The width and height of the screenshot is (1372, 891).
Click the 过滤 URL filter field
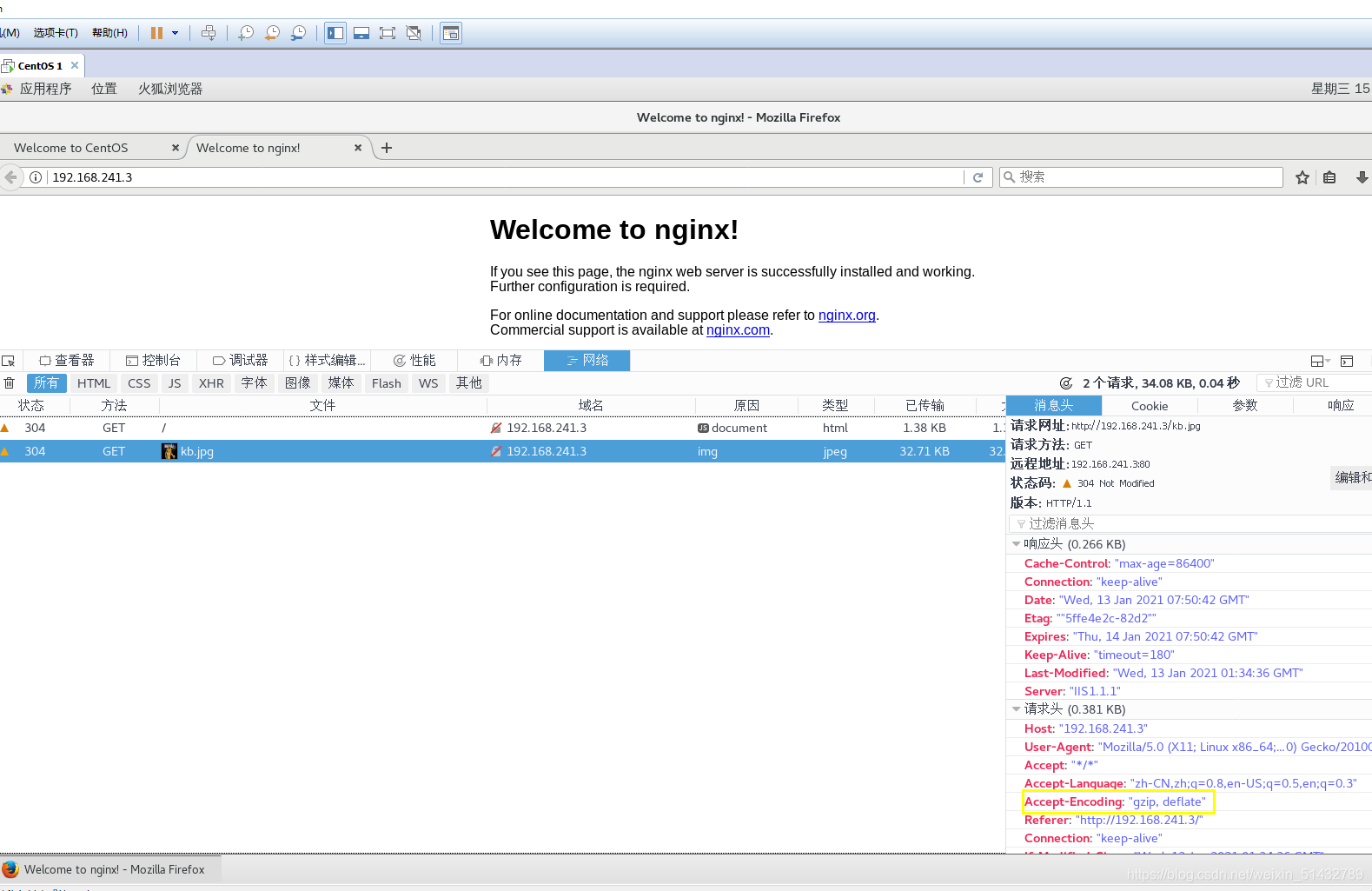click(1314, 382)
